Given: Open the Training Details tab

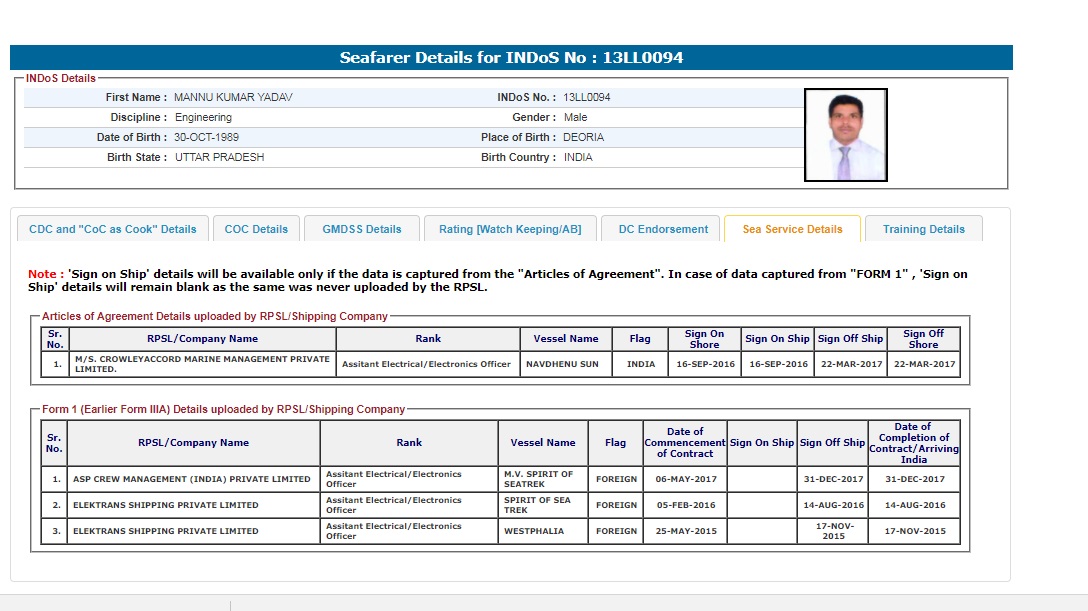Looking at the screenshot, I should (x=923, y=229).
